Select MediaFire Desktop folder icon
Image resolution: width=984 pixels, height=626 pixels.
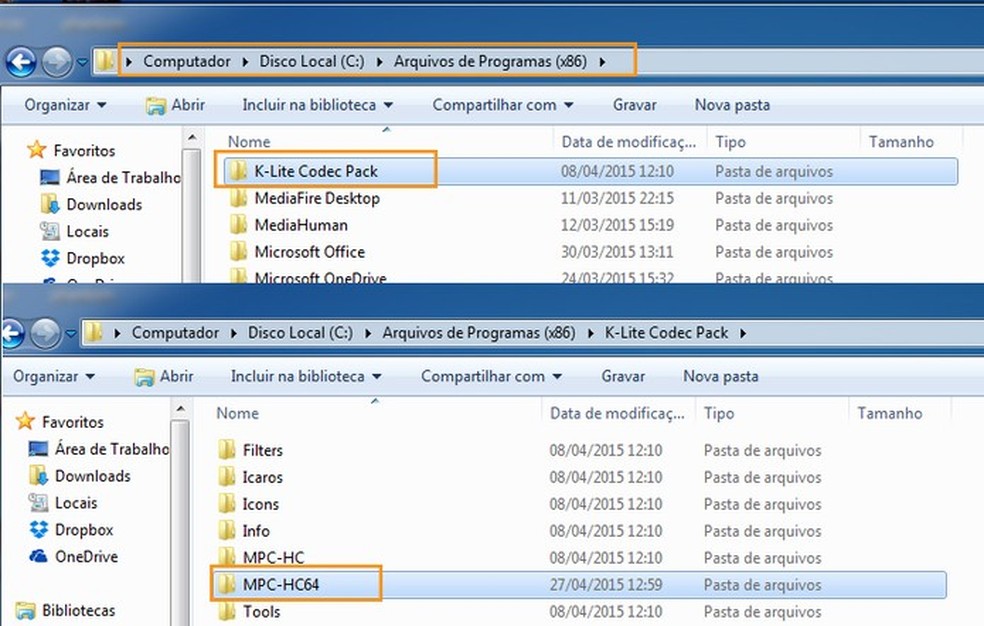click(x=238, y=198)
